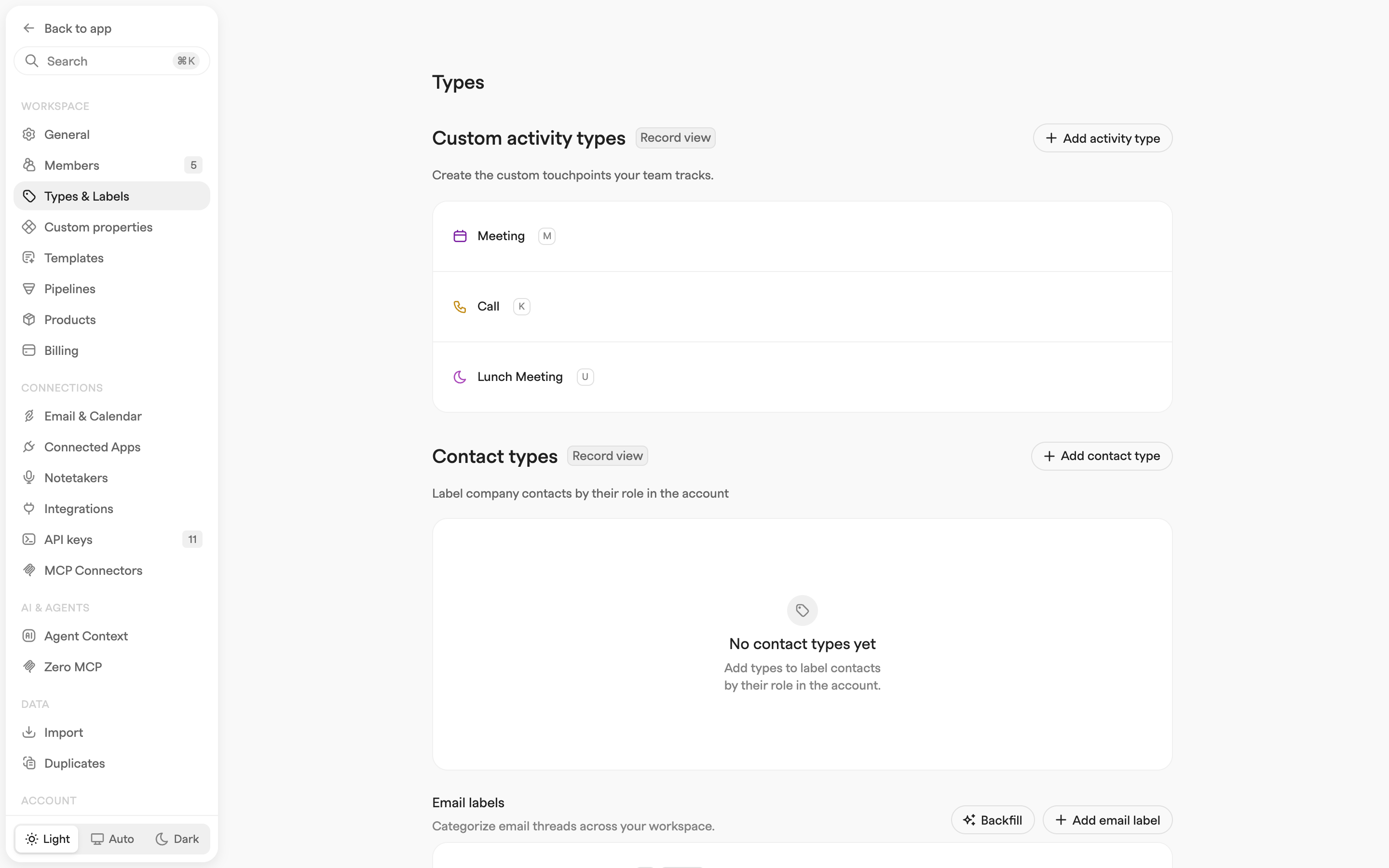Viewport: 1389px width, 868px height.
Task: Click the Integrations icon
Action: [x=29, y=509]
